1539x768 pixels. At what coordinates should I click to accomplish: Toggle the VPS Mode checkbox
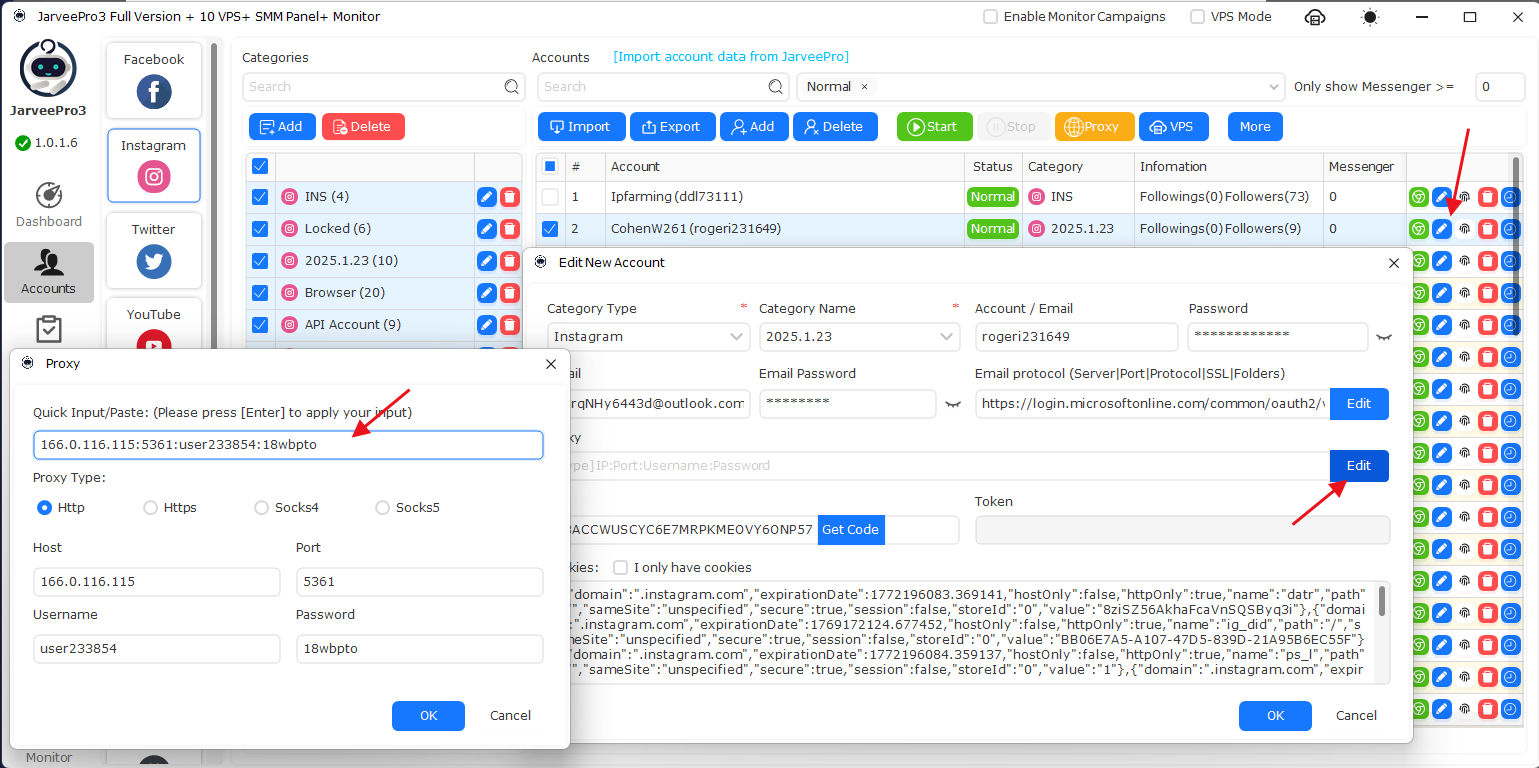click(x=1197, y=17)
